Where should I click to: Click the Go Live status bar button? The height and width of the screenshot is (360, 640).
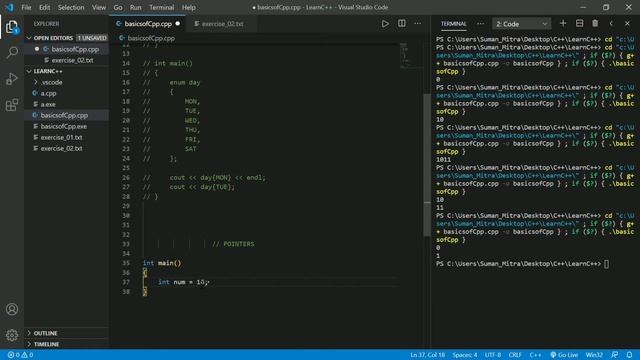564,355
